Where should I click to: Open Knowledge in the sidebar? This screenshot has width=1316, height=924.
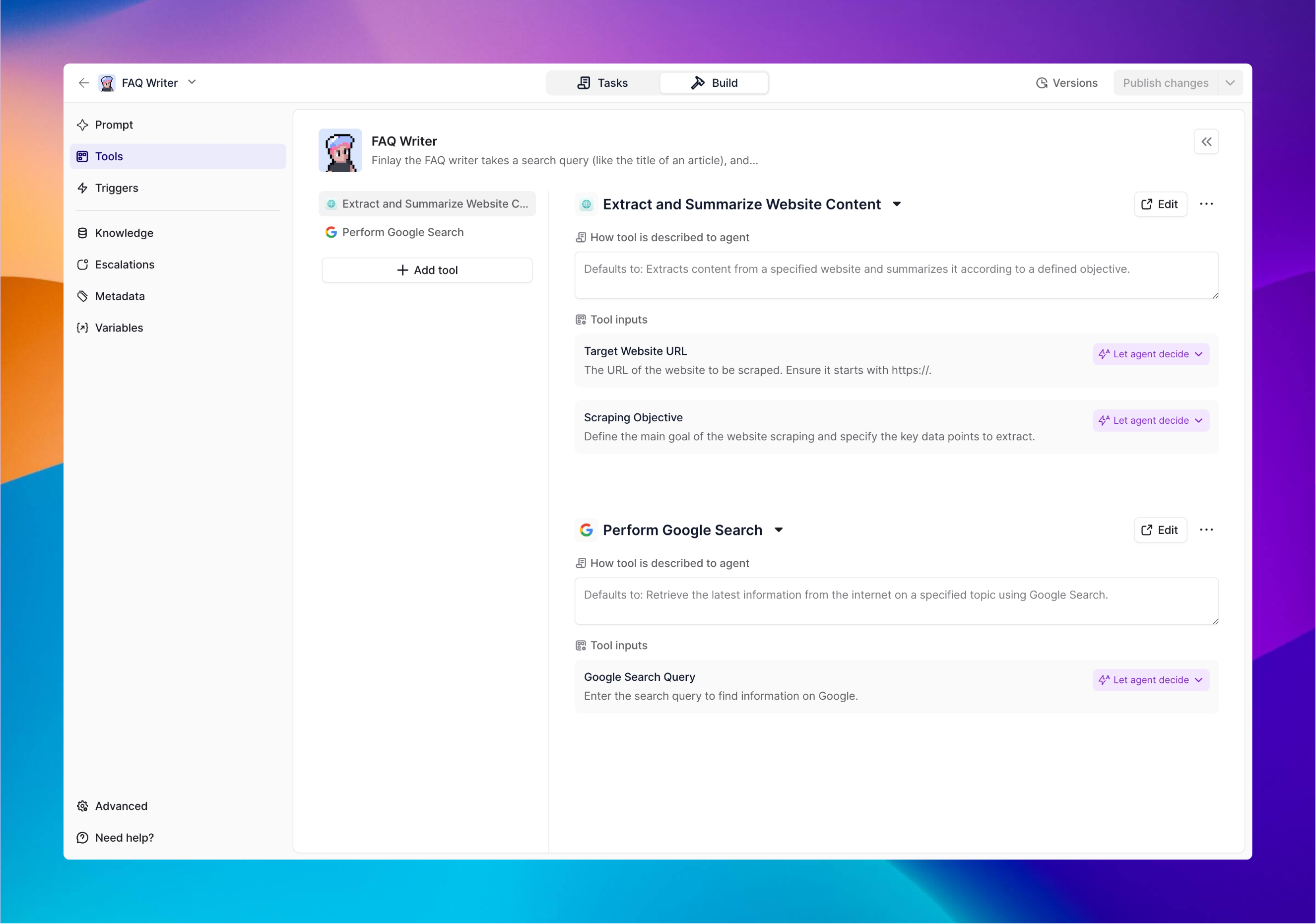tap(178, 233)
